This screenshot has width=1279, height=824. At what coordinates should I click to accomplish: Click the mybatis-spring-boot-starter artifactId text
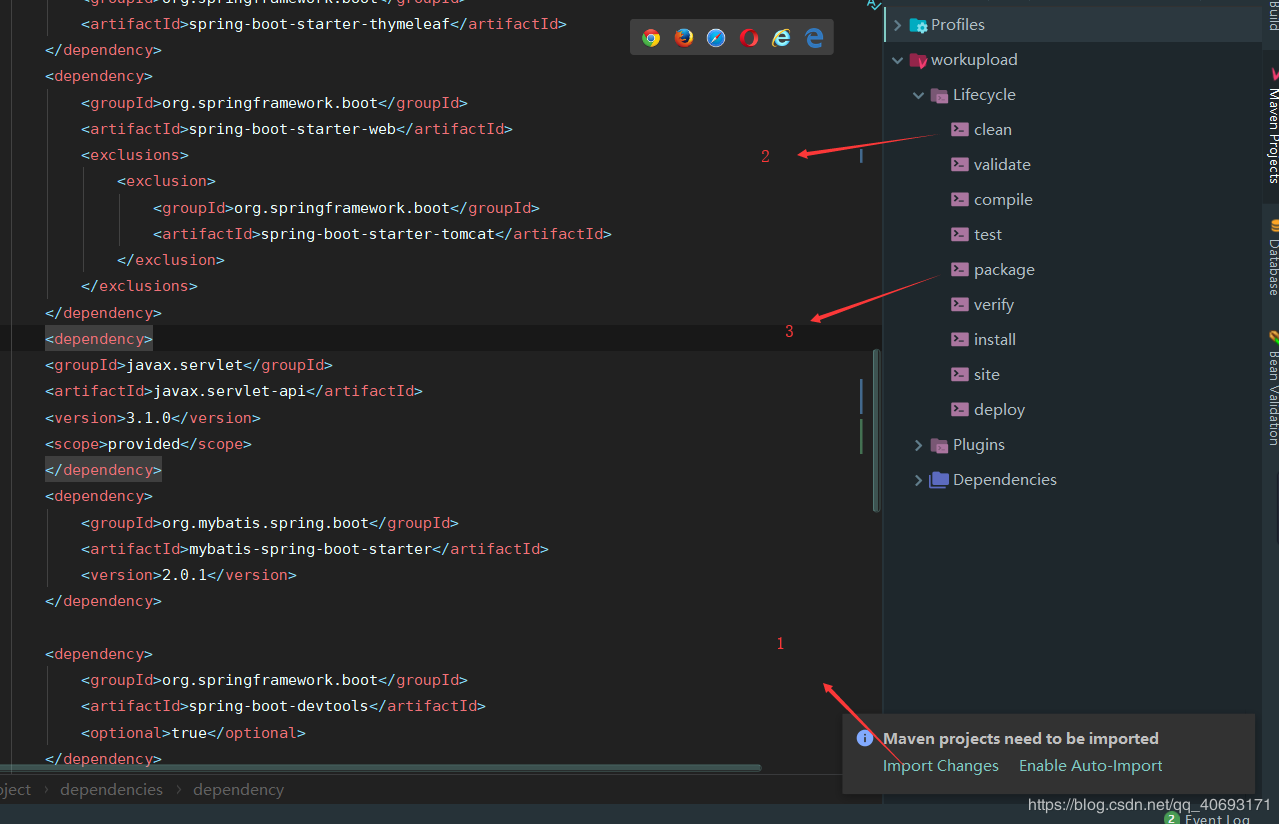click(309, 549)
